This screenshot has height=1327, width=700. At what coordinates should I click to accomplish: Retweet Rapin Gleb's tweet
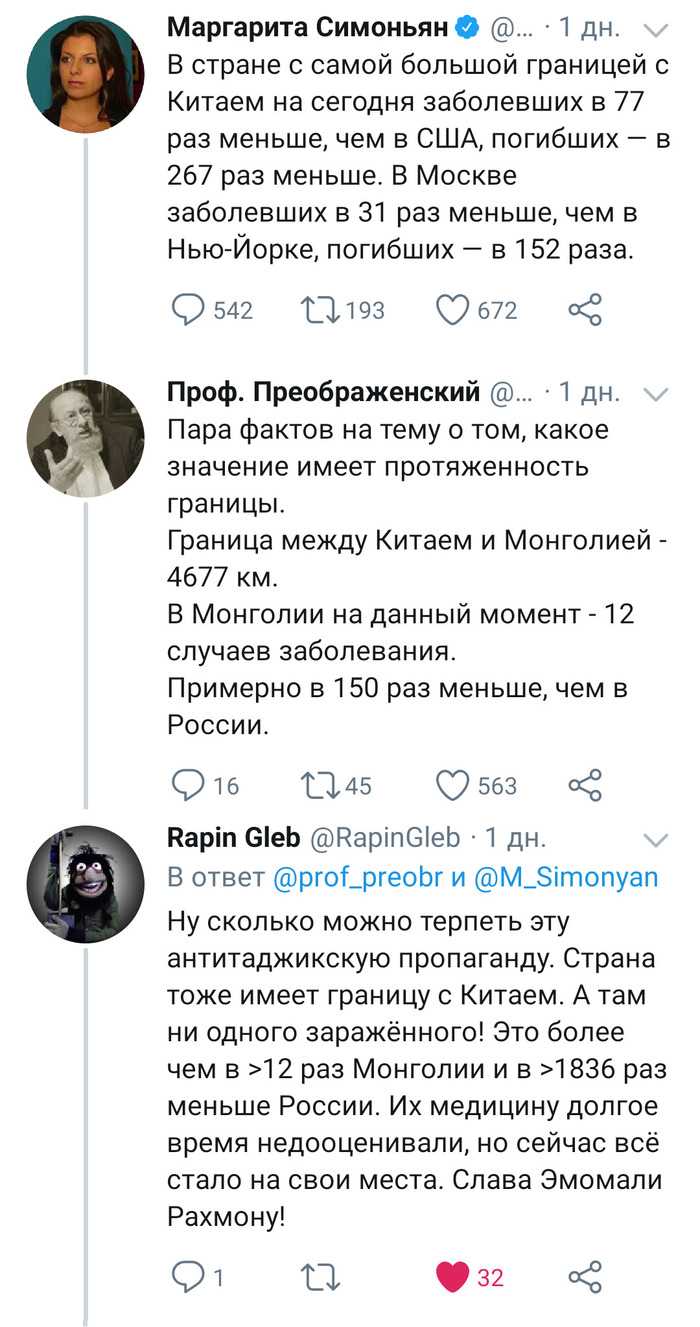coord(321,1269)
